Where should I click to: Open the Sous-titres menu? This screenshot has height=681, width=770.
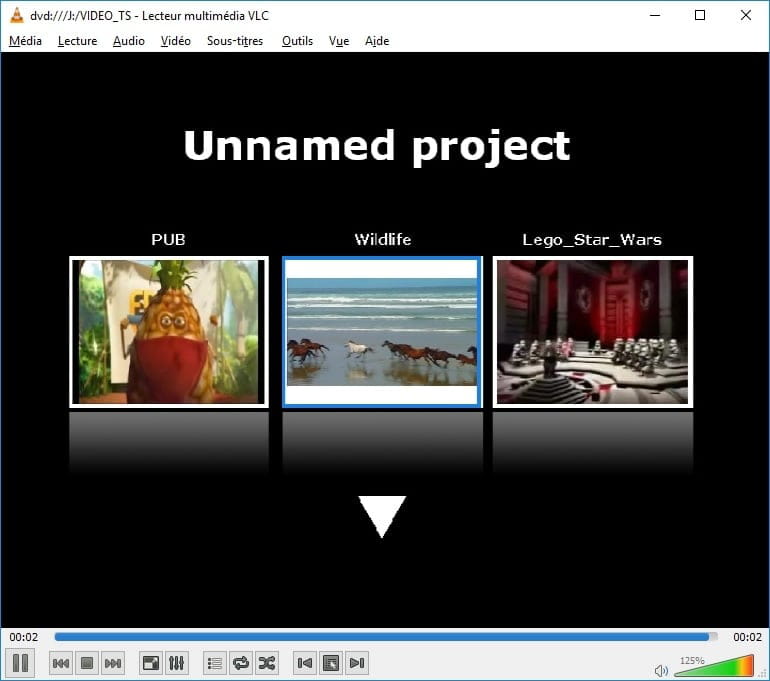(x=235, y=41)
